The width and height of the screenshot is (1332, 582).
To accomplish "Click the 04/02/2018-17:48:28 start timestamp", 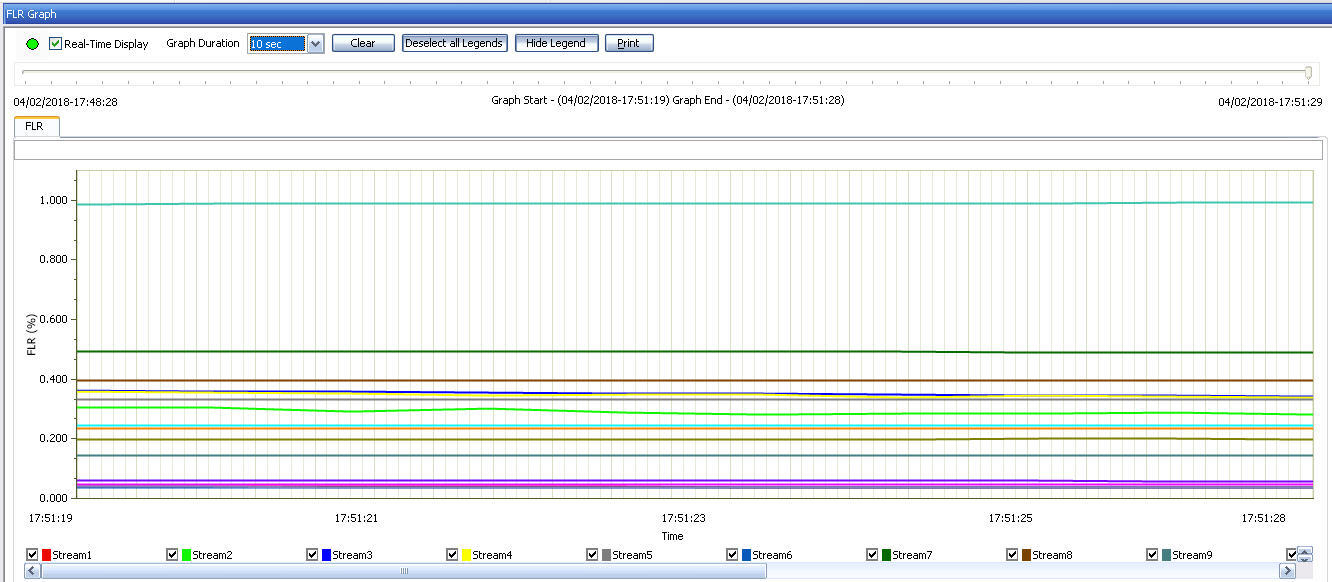I will coord(66,102).
